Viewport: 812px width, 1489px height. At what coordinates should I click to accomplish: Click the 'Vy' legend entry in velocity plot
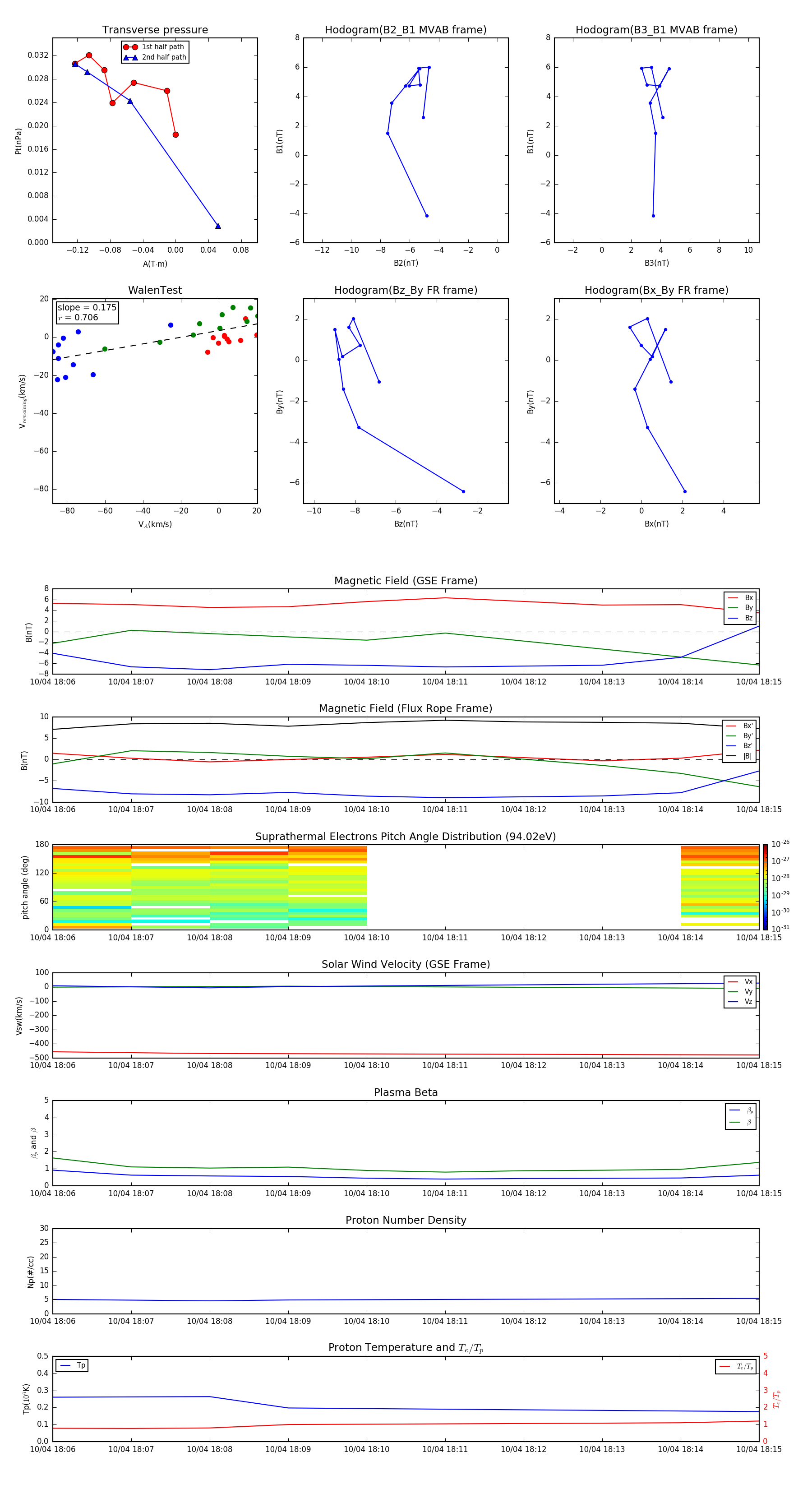[x=740, y=991]
